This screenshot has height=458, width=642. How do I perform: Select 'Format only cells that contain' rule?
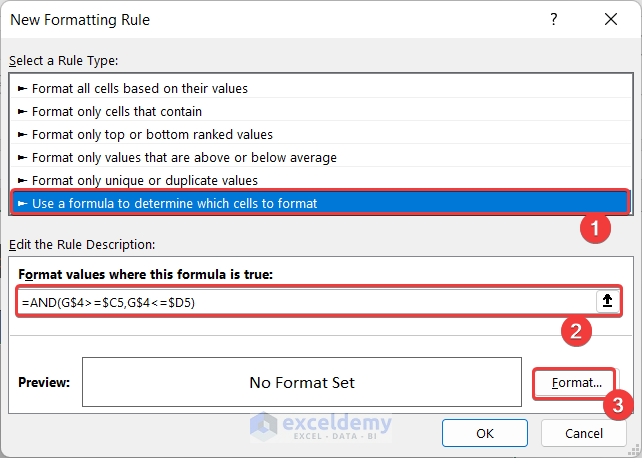click(117, 111)
